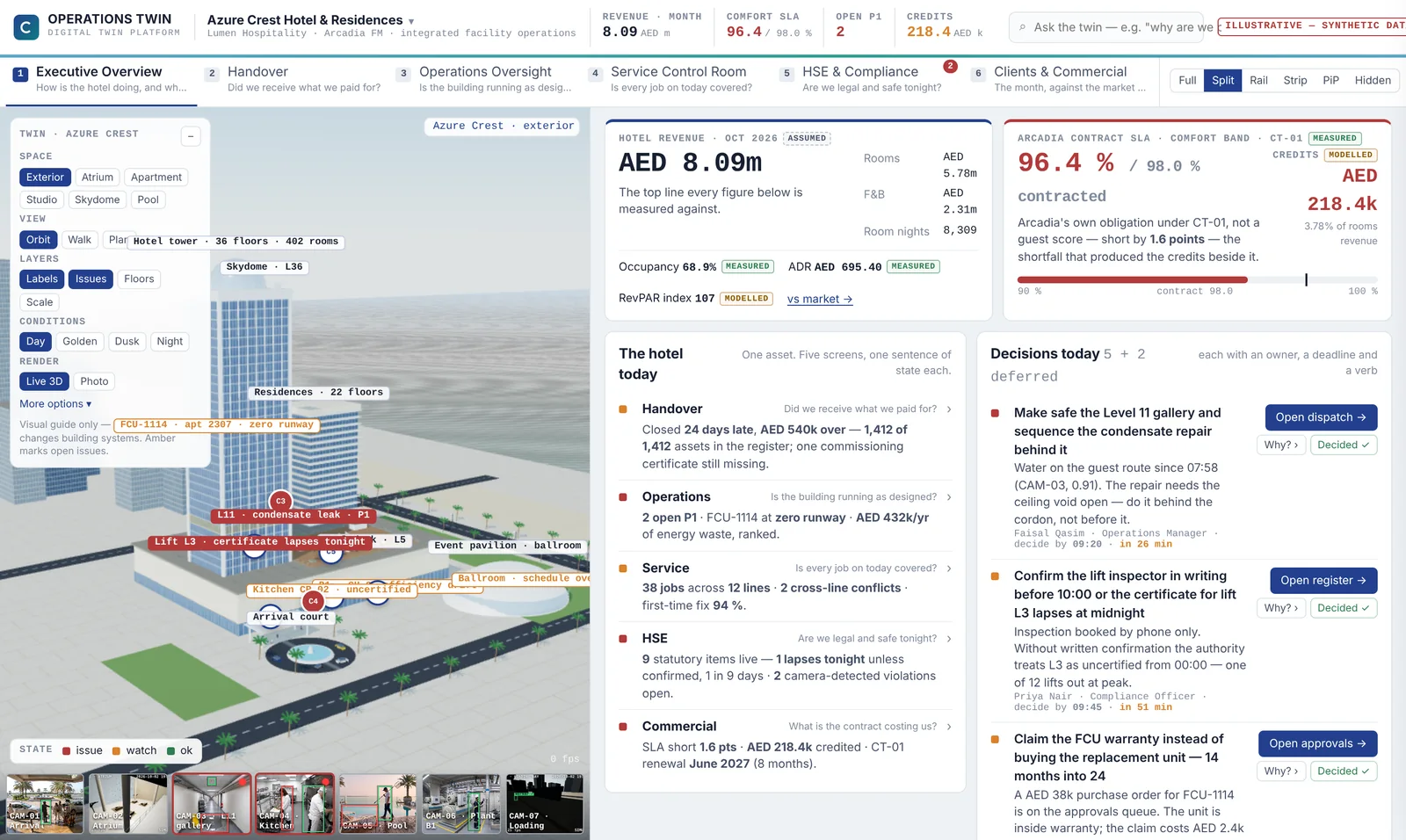Viewport: 1406px width, 840px height.
Task: Enable the Floors layer
Action: (x=139, y=279)
